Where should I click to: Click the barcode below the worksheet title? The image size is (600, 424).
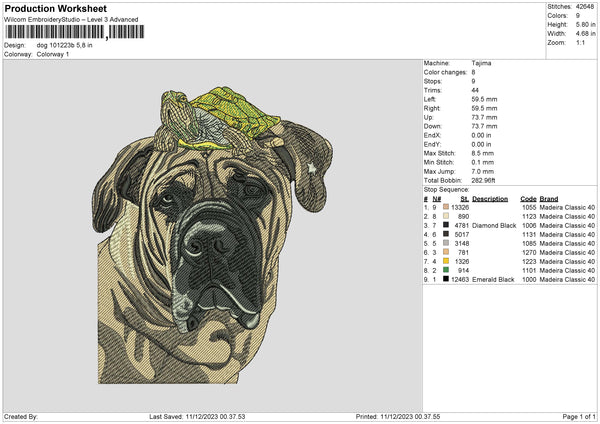coord(71,33)
